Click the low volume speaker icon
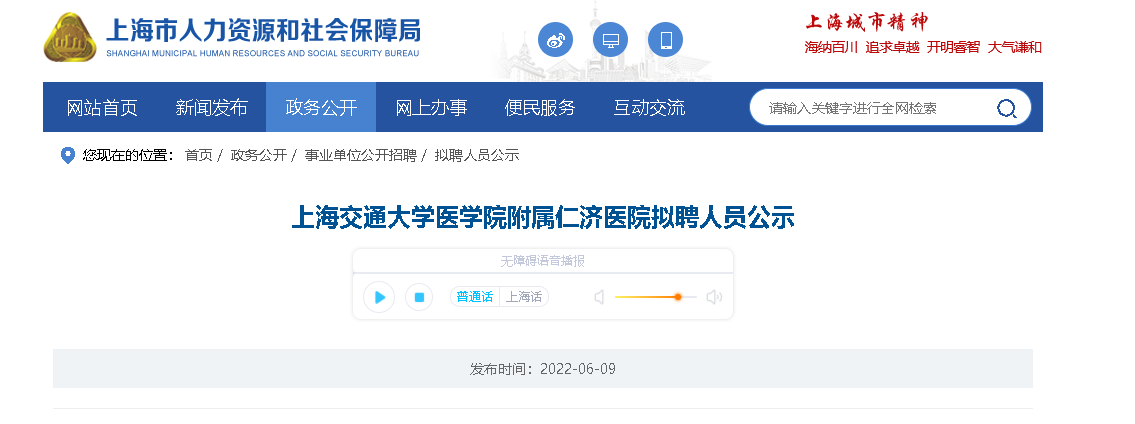 (x=599, y=297)
